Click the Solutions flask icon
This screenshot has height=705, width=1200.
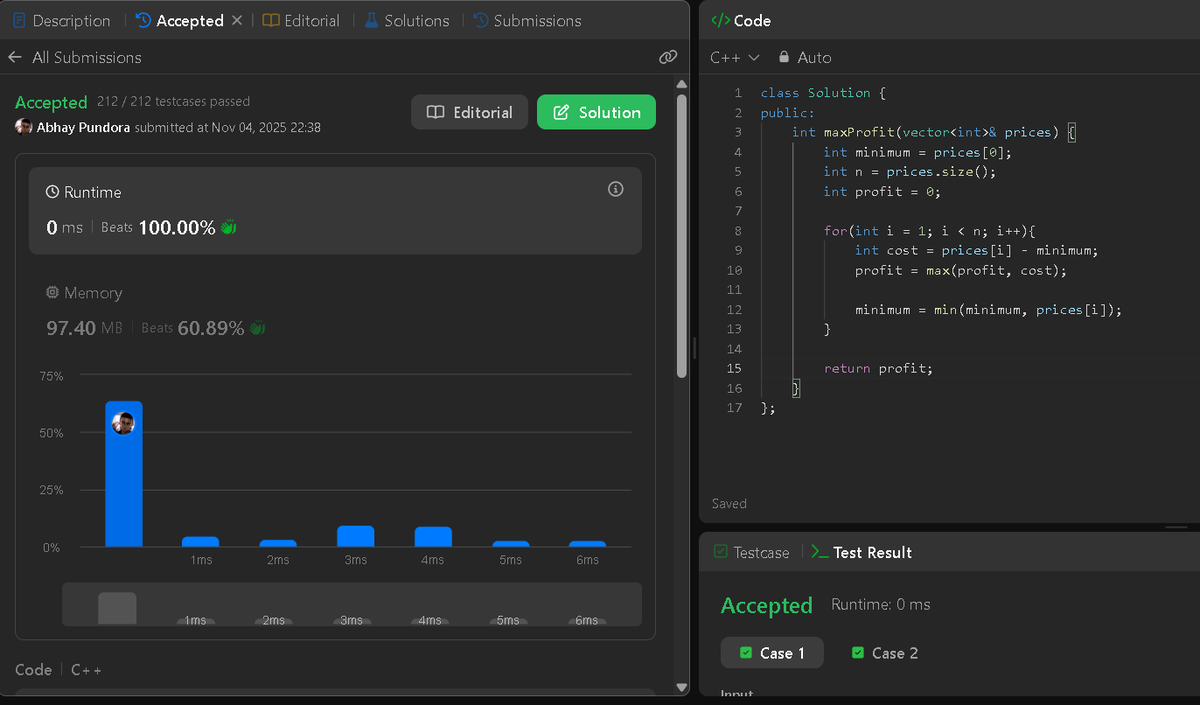371,20
